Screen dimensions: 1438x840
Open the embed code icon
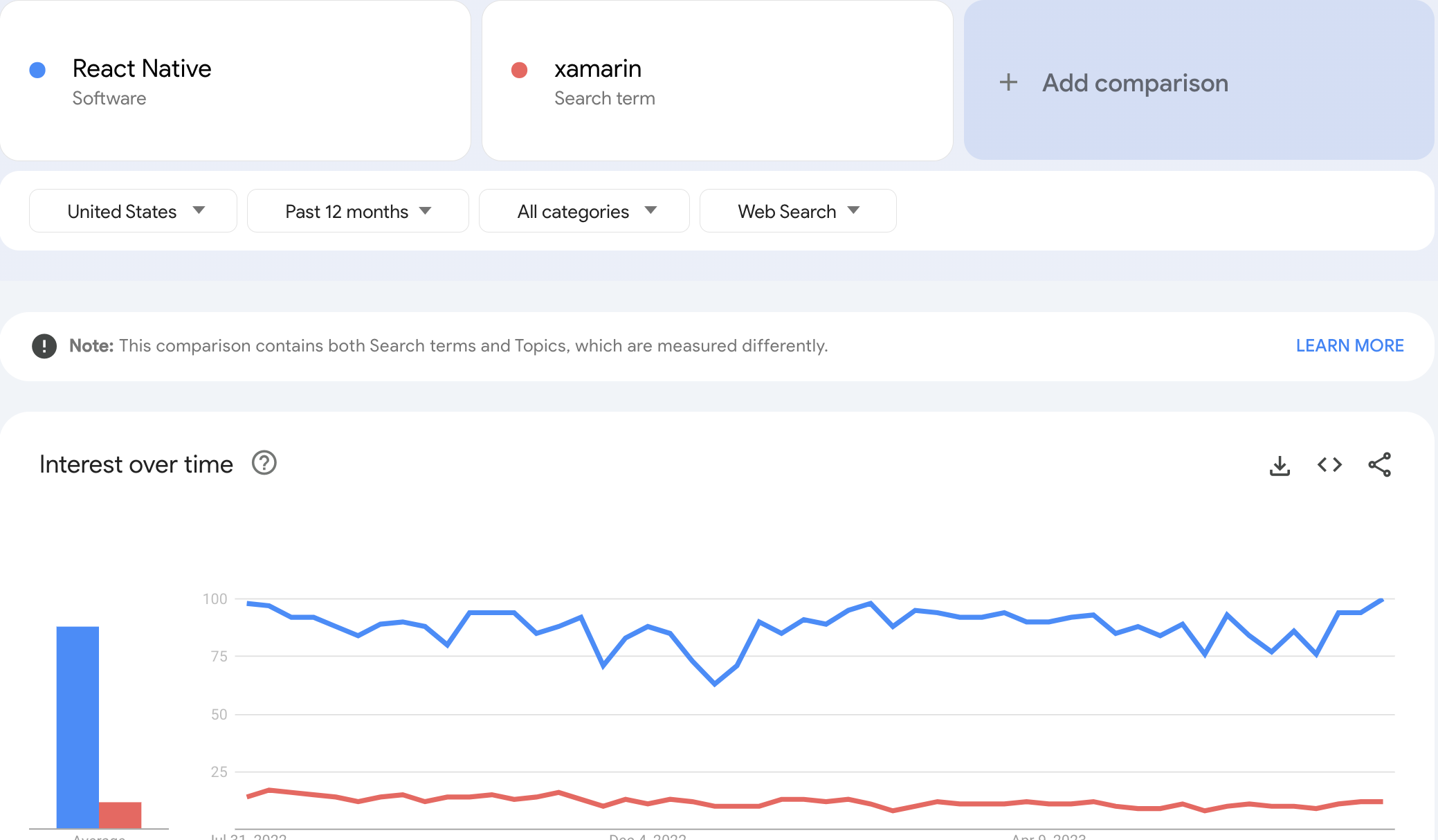click(1329, 465)
